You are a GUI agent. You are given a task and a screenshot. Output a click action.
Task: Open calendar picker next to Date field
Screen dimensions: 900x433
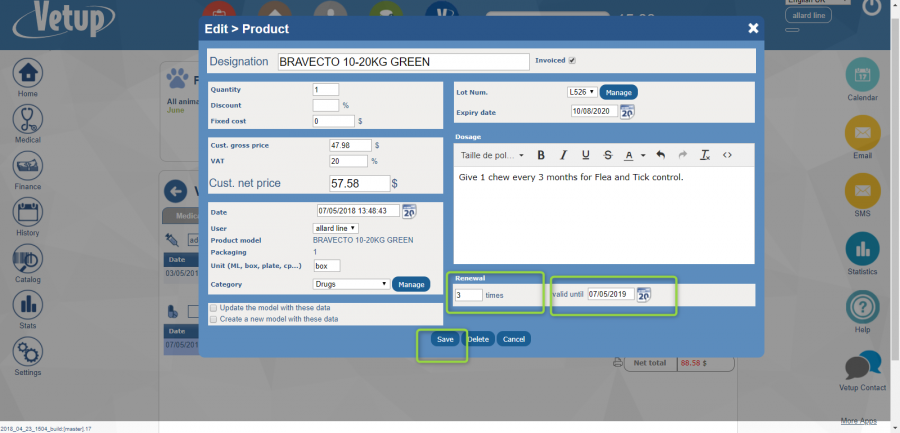point(409,211)
